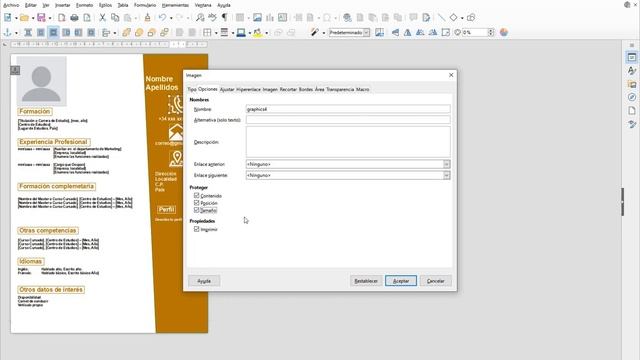The width and height of the screenshot is (640, 360).
Task: Expand the basic shapes dropdown arrow
Action: pos(462,18)
